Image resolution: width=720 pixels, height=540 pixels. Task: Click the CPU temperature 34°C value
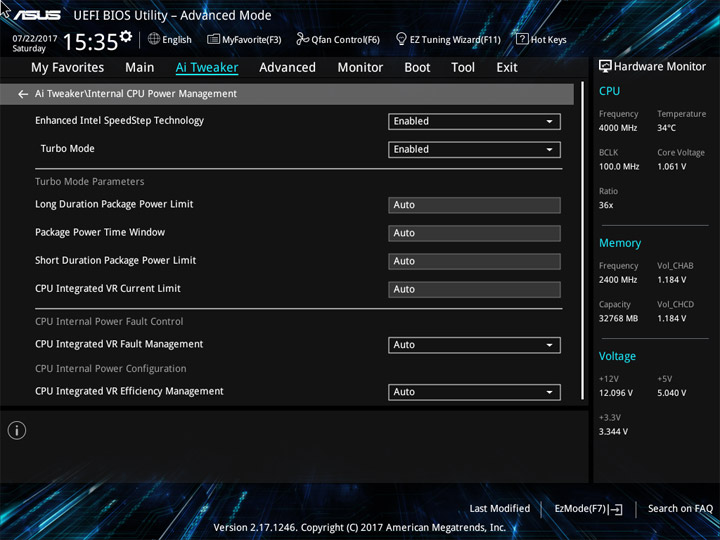click(666, 128)
